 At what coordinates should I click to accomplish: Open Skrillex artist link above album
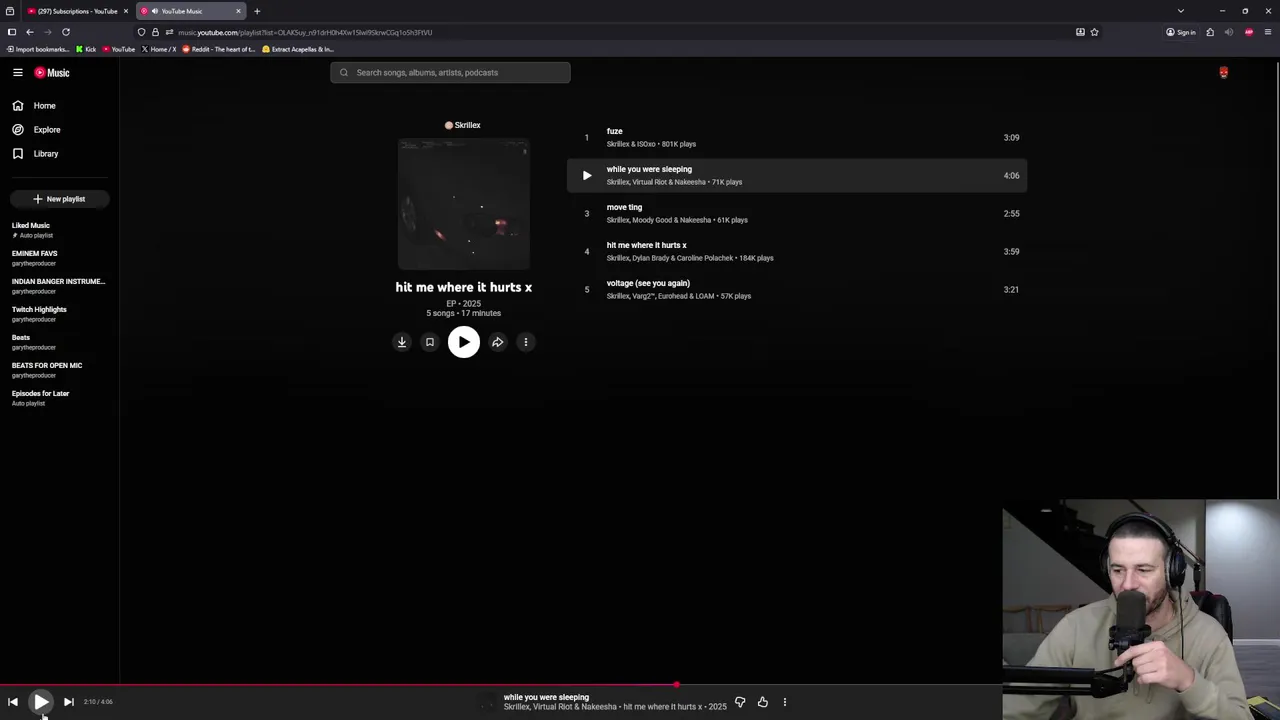[463, 125]
